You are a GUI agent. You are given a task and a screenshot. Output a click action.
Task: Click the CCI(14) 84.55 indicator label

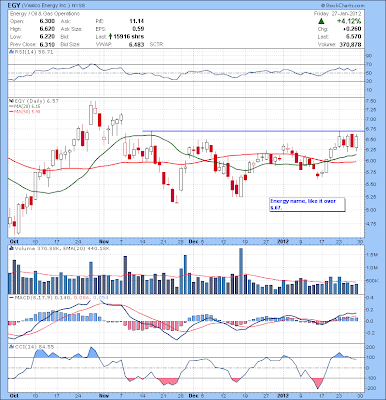pos(34,347)
